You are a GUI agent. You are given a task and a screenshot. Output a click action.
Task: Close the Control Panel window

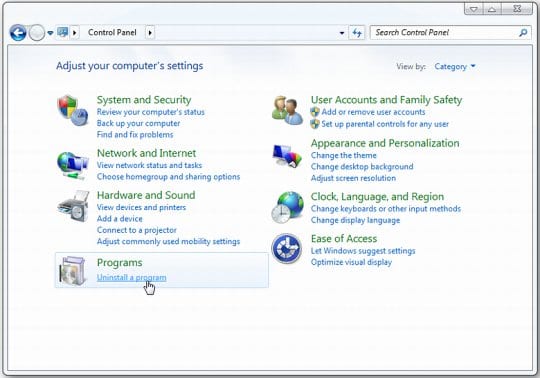click(517, 9)
